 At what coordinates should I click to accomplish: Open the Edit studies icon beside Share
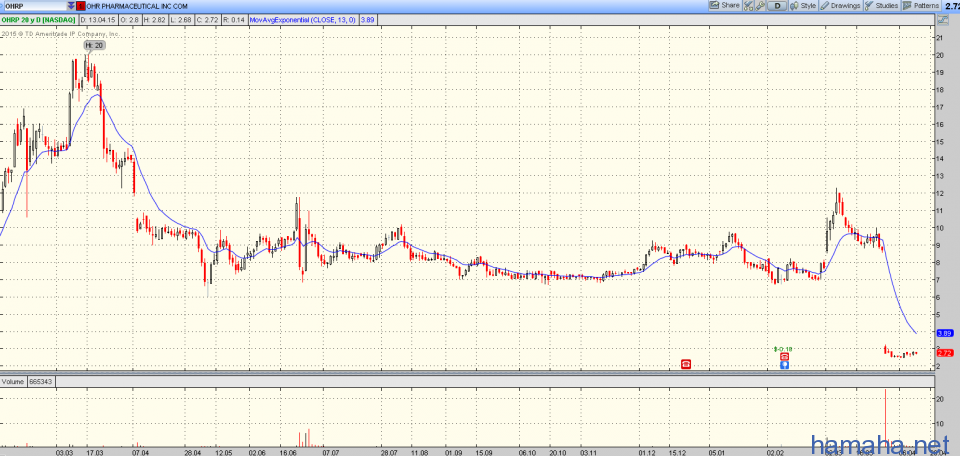[749, 6]
